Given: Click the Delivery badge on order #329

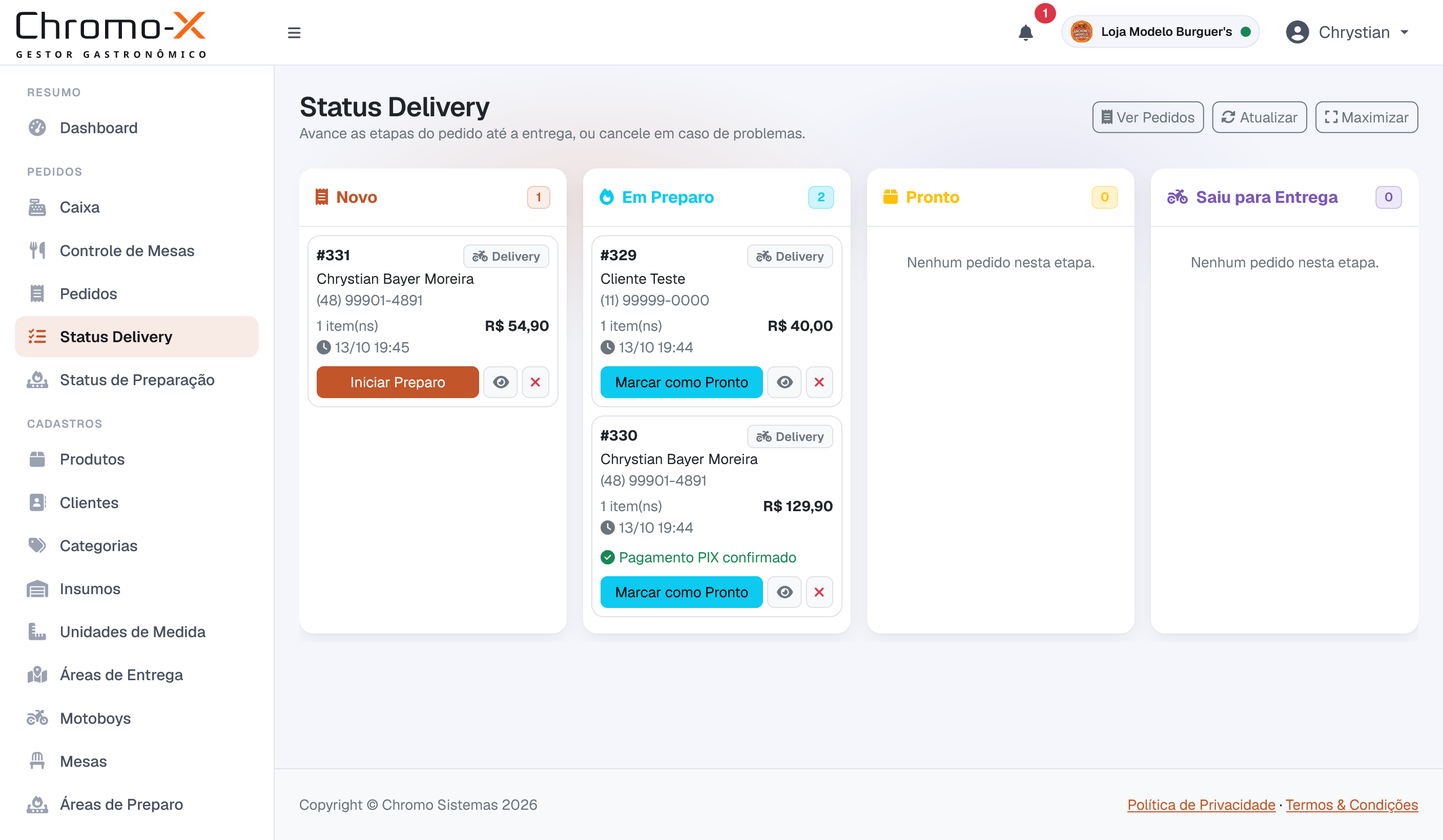Looking at the screenshot, I should point(790,256).
